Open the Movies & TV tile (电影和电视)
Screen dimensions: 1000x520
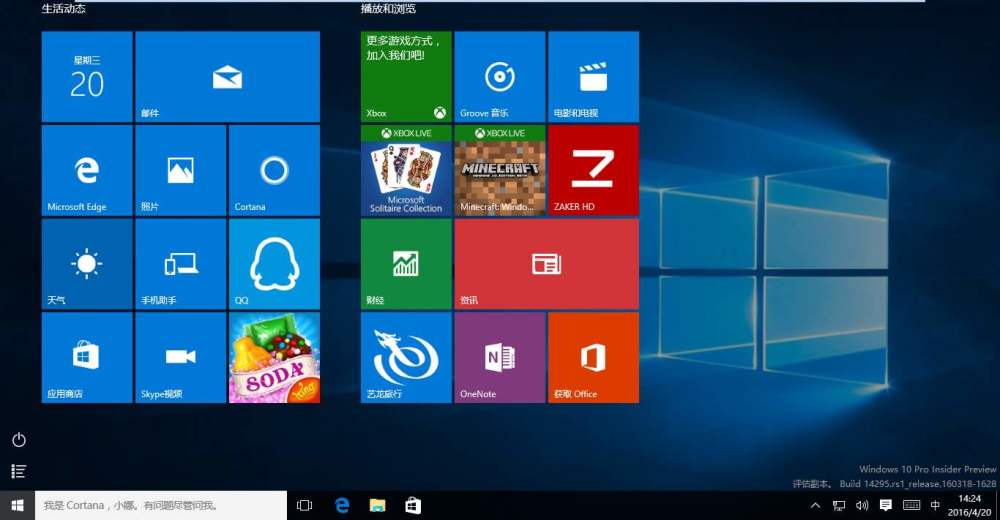click(594, 77)
